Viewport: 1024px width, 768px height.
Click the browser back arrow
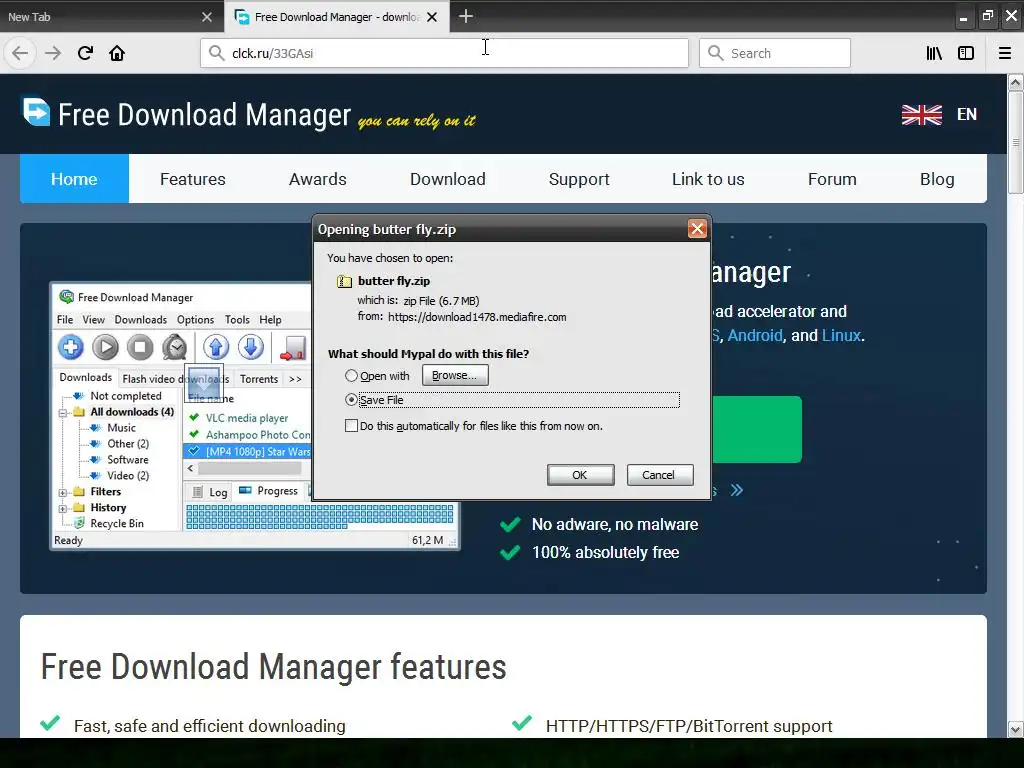(x=20, y=53)
